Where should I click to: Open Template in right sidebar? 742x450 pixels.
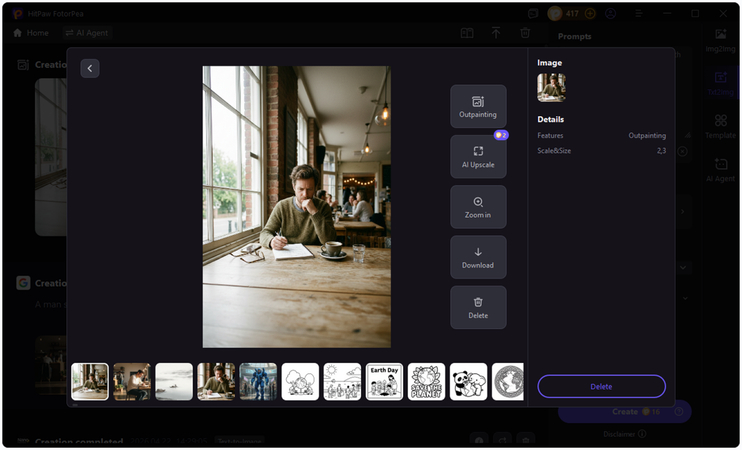point(721,126)
